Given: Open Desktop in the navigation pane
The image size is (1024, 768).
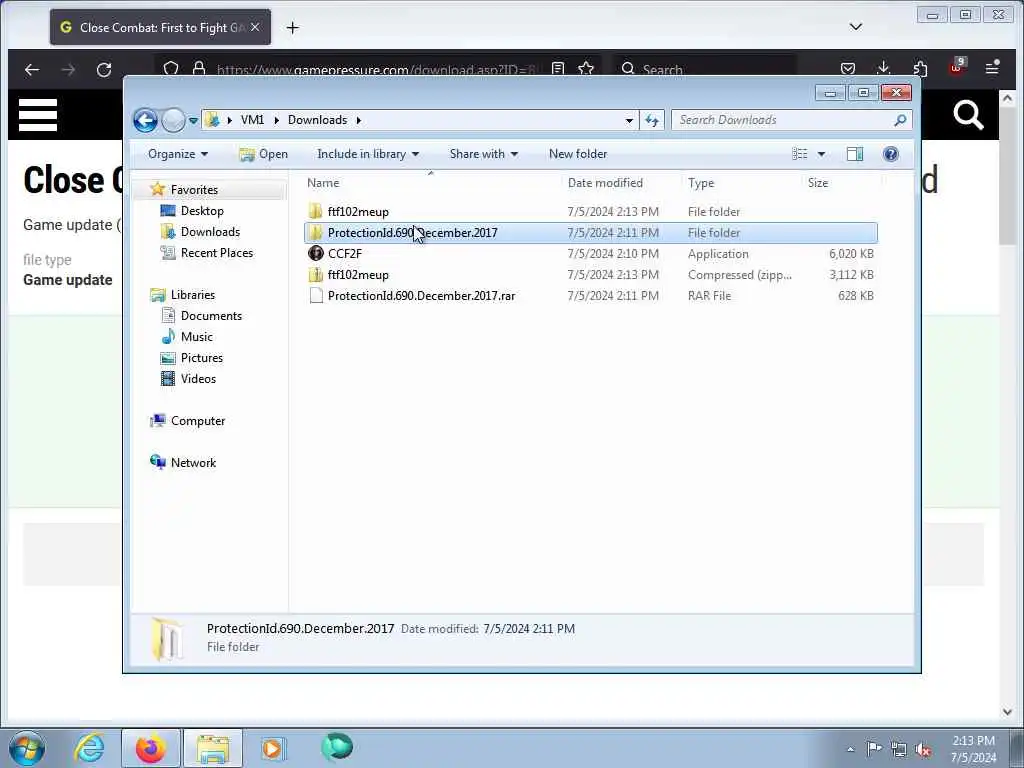Looking at the screenshot, I should (202, 211).
